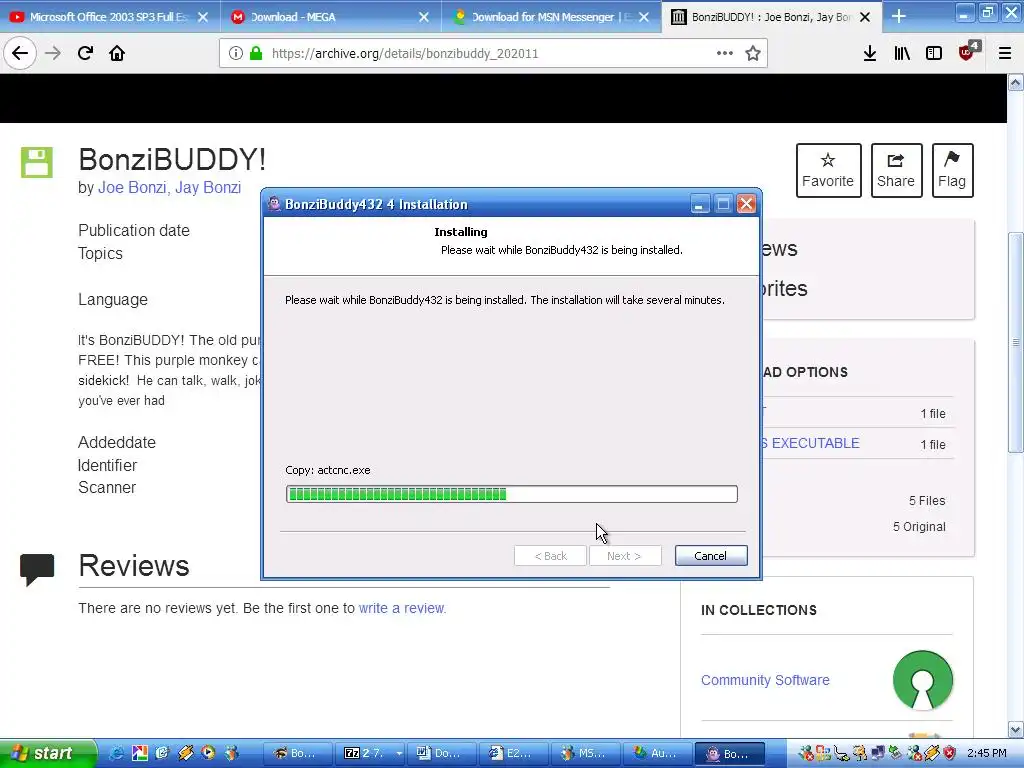1024x768 pixels.
Task: Click the BonziBuddy installer title icon
Action: click(x=274, y=204)
